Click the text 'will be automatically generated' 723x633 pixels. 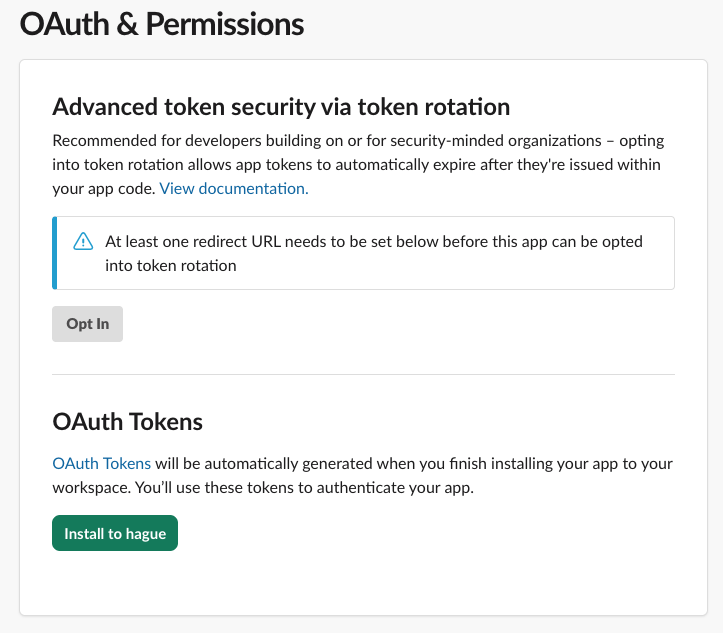[263, 464]
